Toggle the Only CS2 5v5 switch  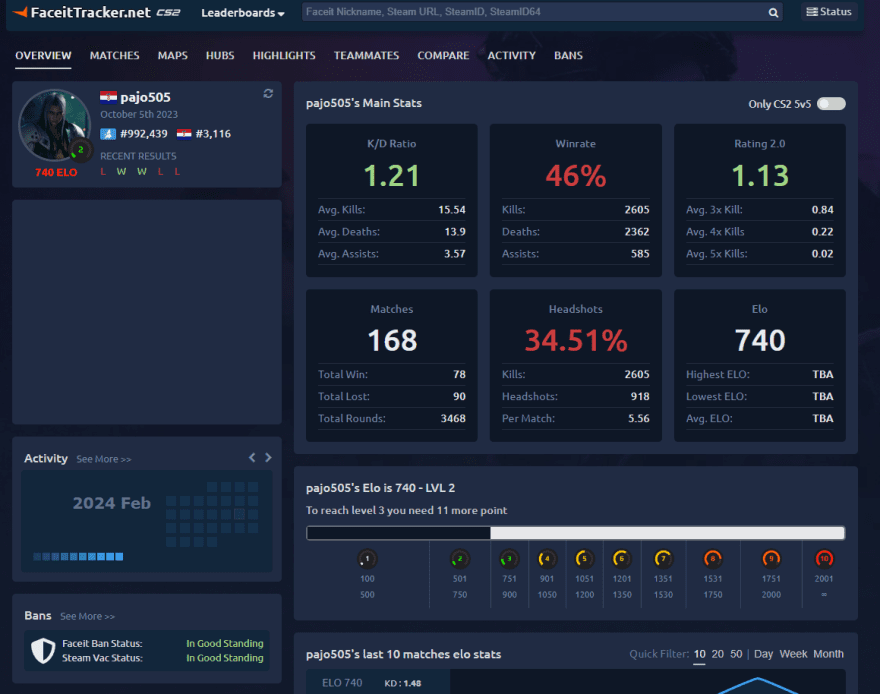tap(832, 103)
